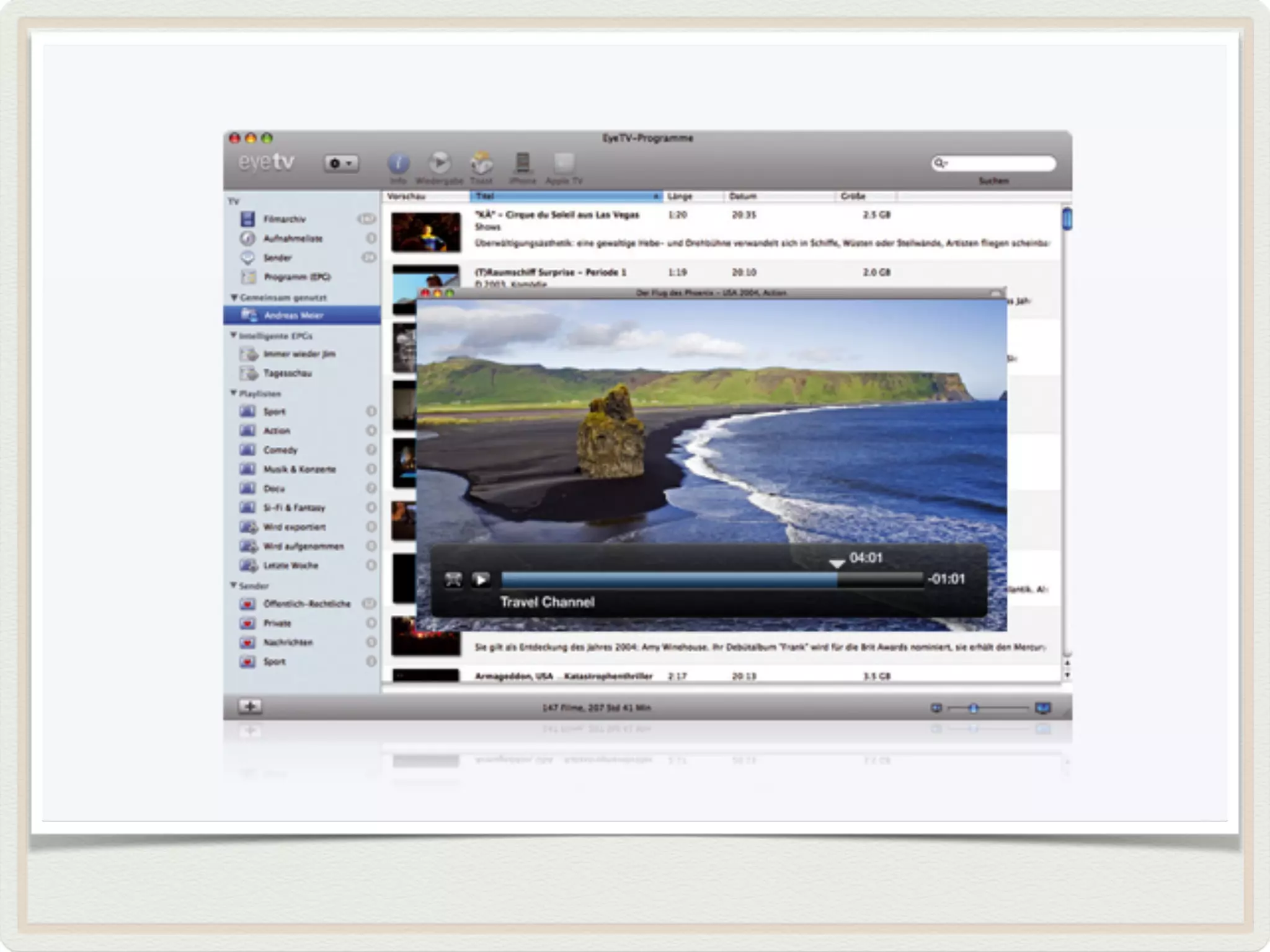1270x952 pixels.
Task: Click the Toast export icon
Action: pyautogui.click(x=481, y=164)
